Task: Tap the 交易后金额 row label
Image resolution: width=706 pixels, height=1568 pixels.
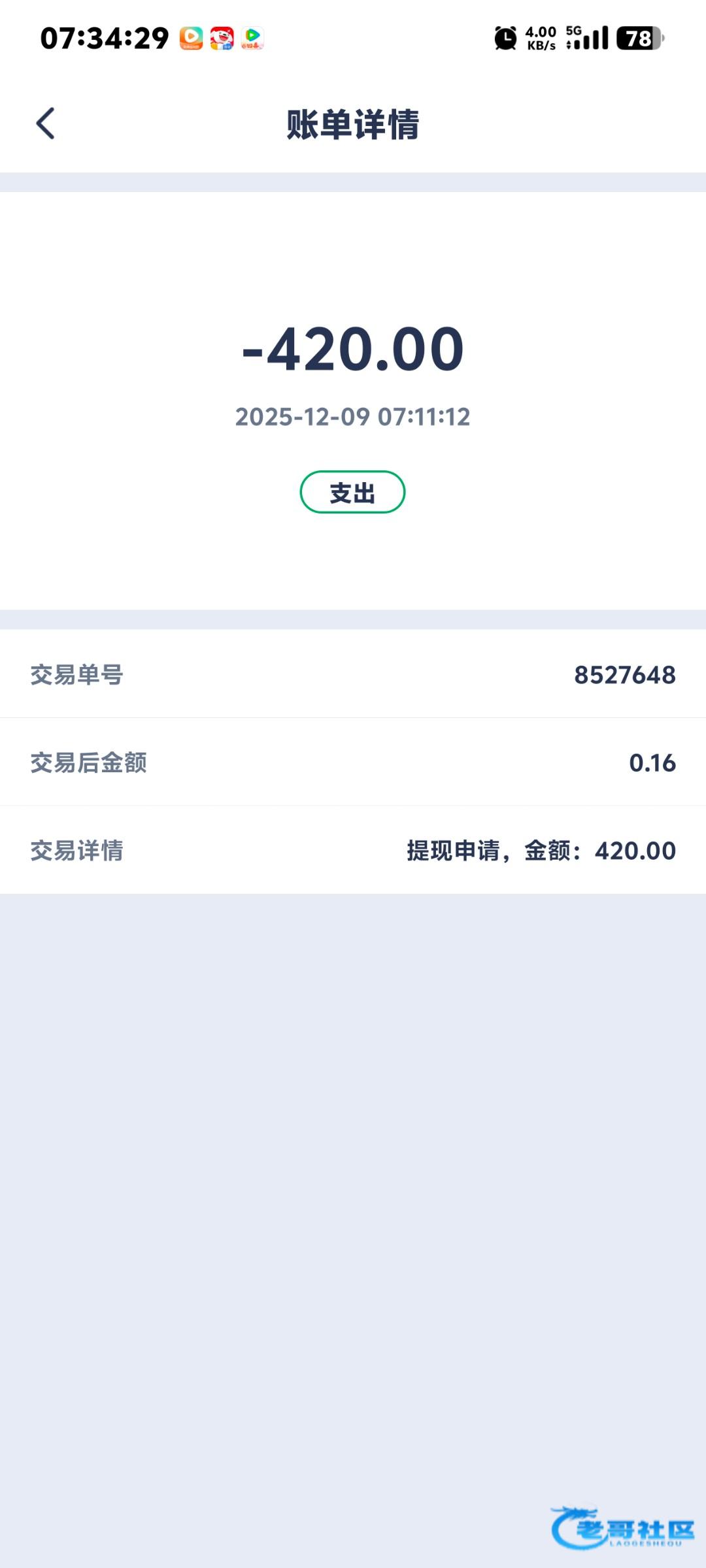Action: tap(88, 763)
